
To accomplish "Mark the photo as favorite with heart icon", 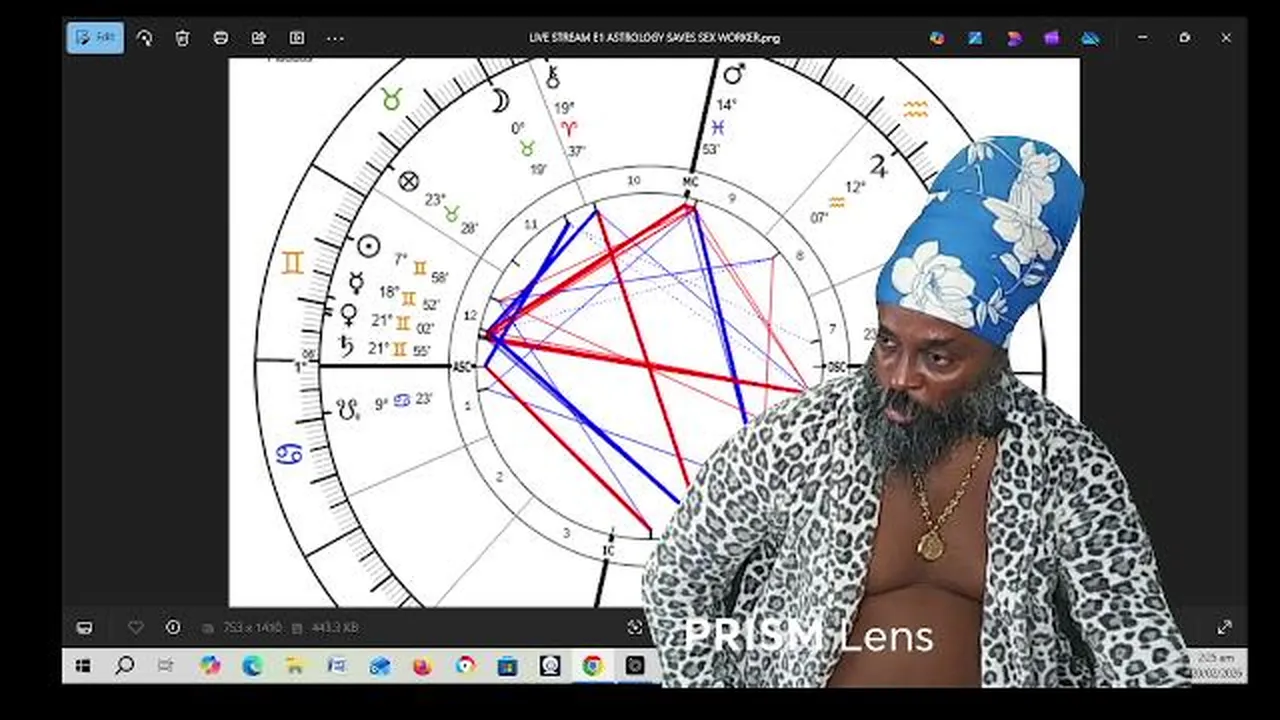I will 136,628.
